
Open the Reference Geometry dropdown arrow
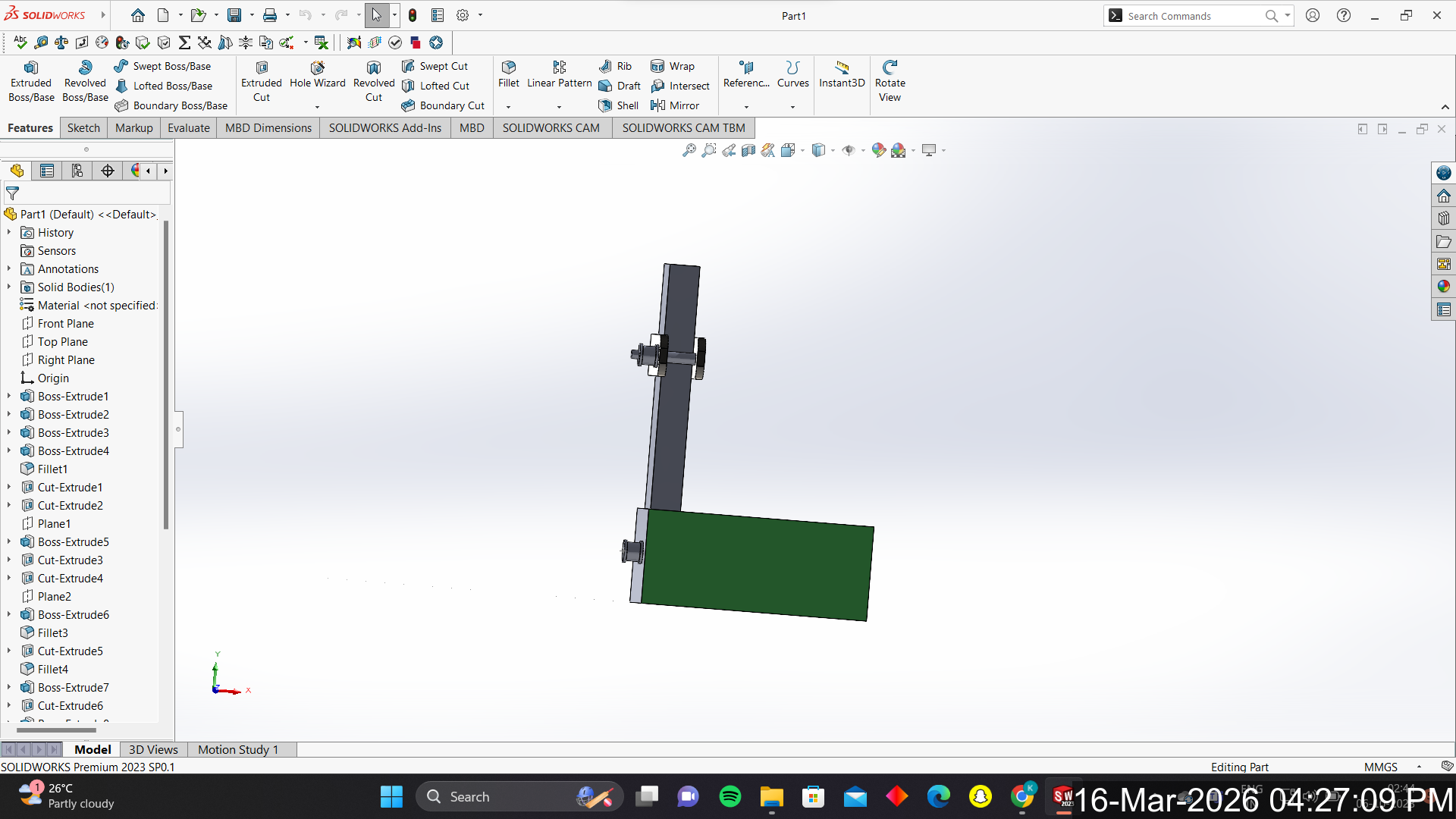[x=746, y=107]
